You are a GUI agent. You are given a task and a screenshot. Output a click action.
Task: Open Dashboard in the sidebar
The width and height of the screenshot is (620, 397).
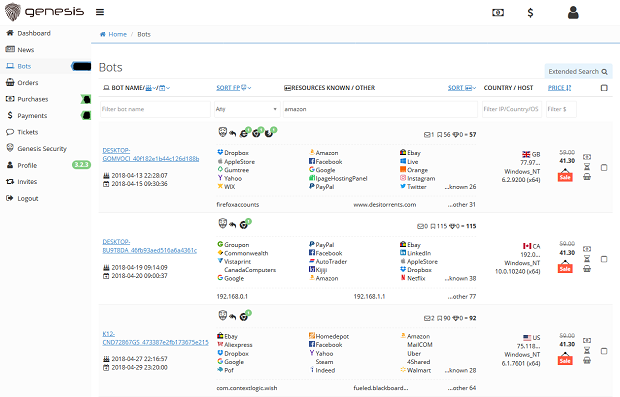(34, 33)
